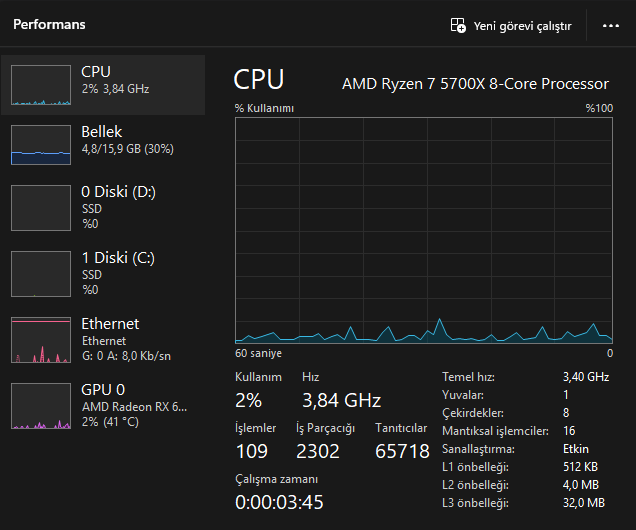Click the 'Yeni görevi çalıştır' text button
This screenshot has width=636, height=530.
point(522,26)
